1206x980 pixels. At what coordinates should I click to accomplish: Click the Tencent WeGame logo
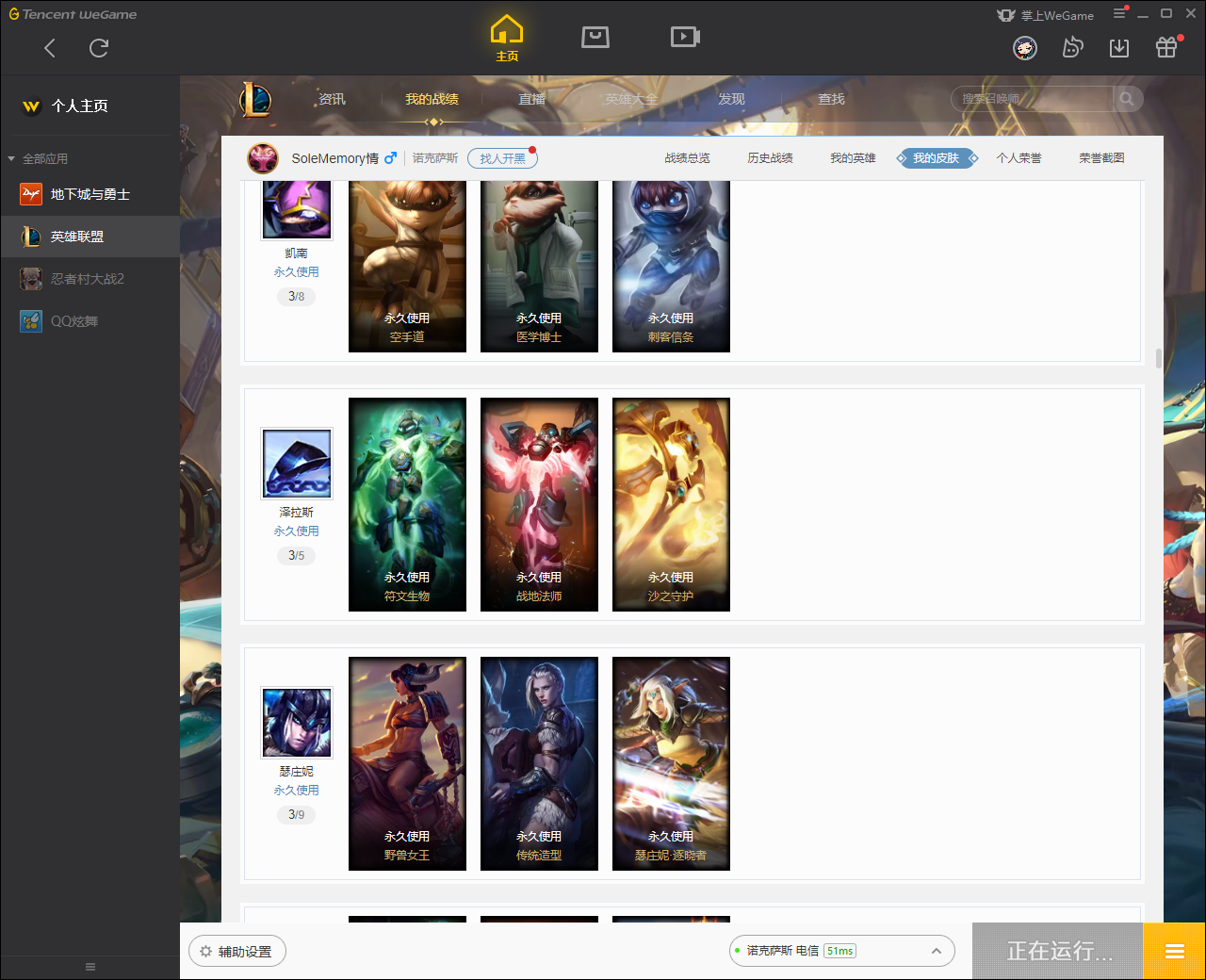coord(73,14)
